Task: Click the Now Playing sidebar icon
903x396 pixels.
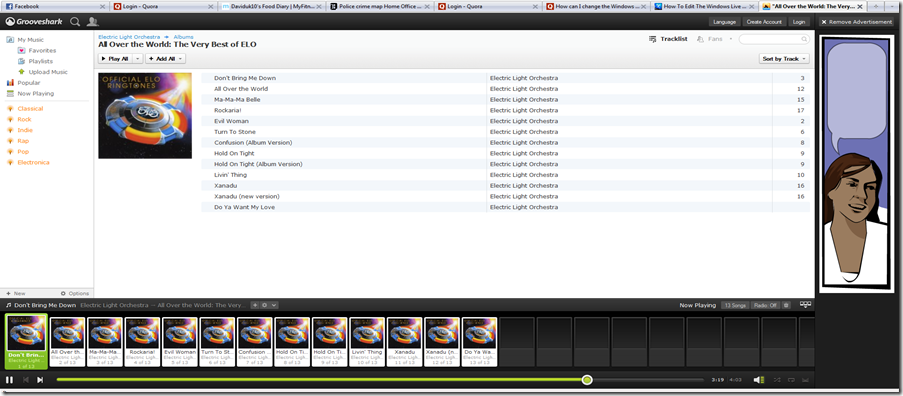Action: click(x=10, y=93)
